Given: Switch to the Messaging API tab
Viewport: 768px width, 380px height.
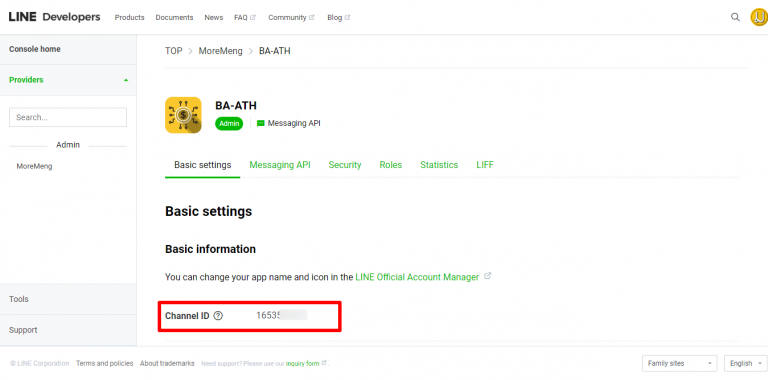Looking at the screenshot, I should point(280,165).
